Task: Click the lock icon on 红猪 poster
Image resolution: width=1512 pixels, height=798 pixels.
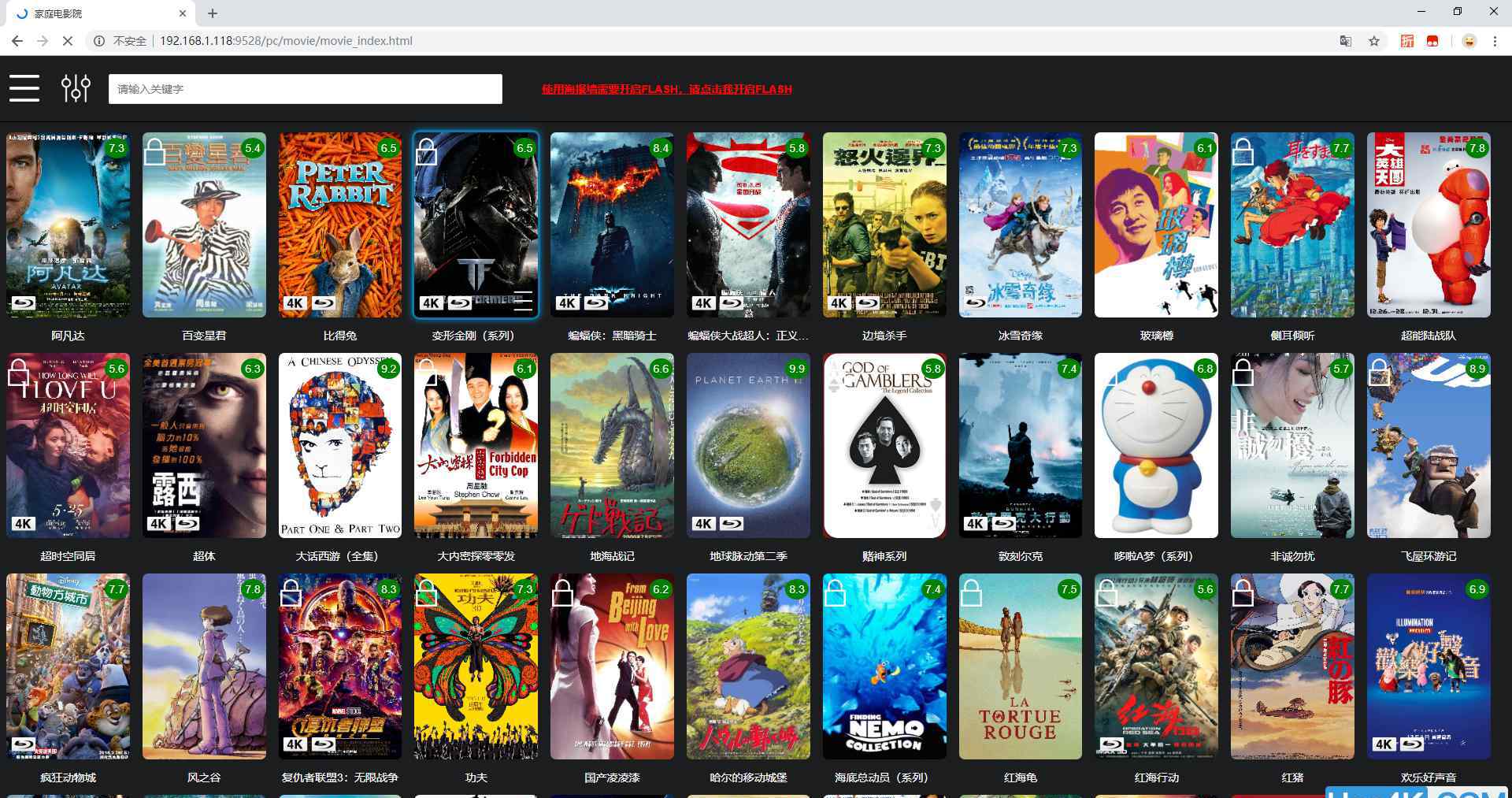Action: point(1243,592)
